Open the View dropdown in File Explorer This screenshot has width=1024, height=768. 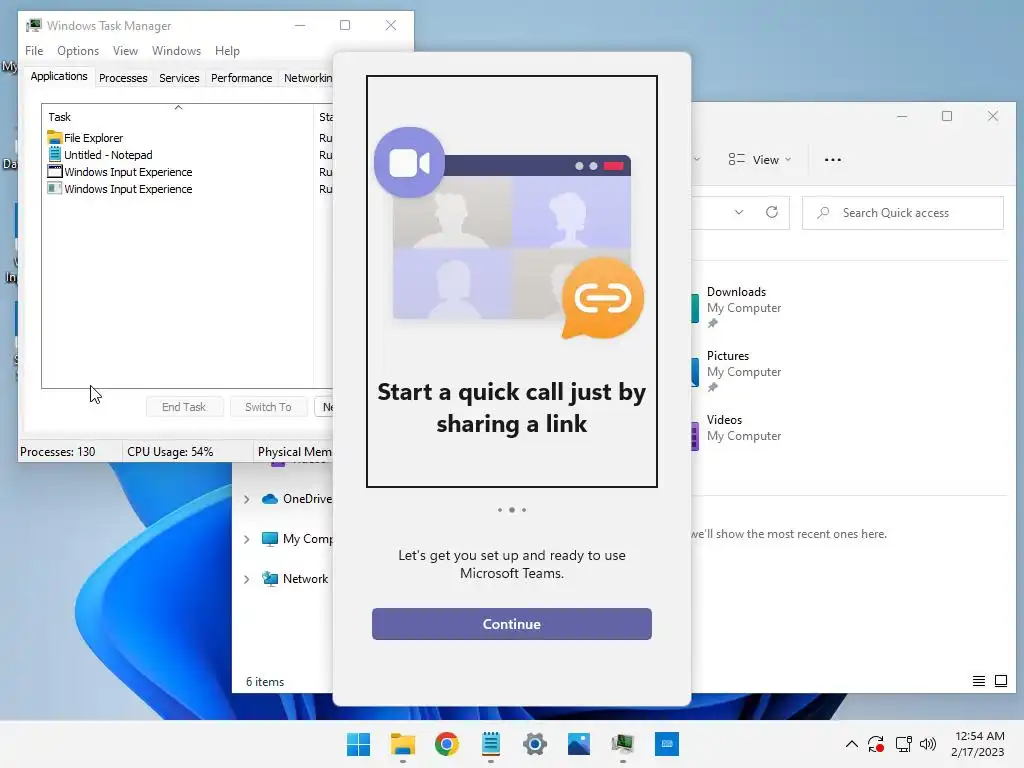pyautogui.click(x=760, y=160)
